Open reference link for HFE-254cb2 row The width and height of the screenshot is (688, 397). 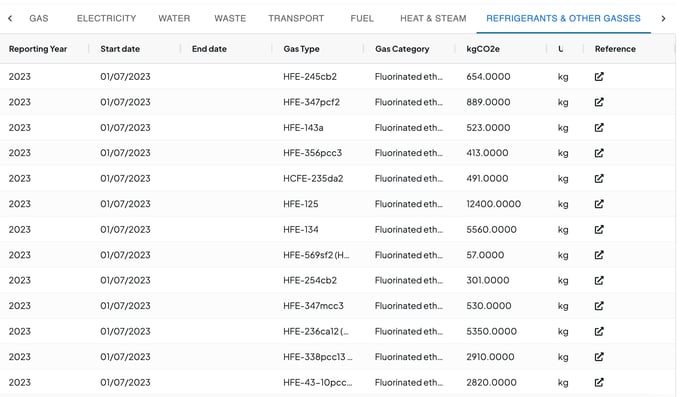(x=599, y=280)
